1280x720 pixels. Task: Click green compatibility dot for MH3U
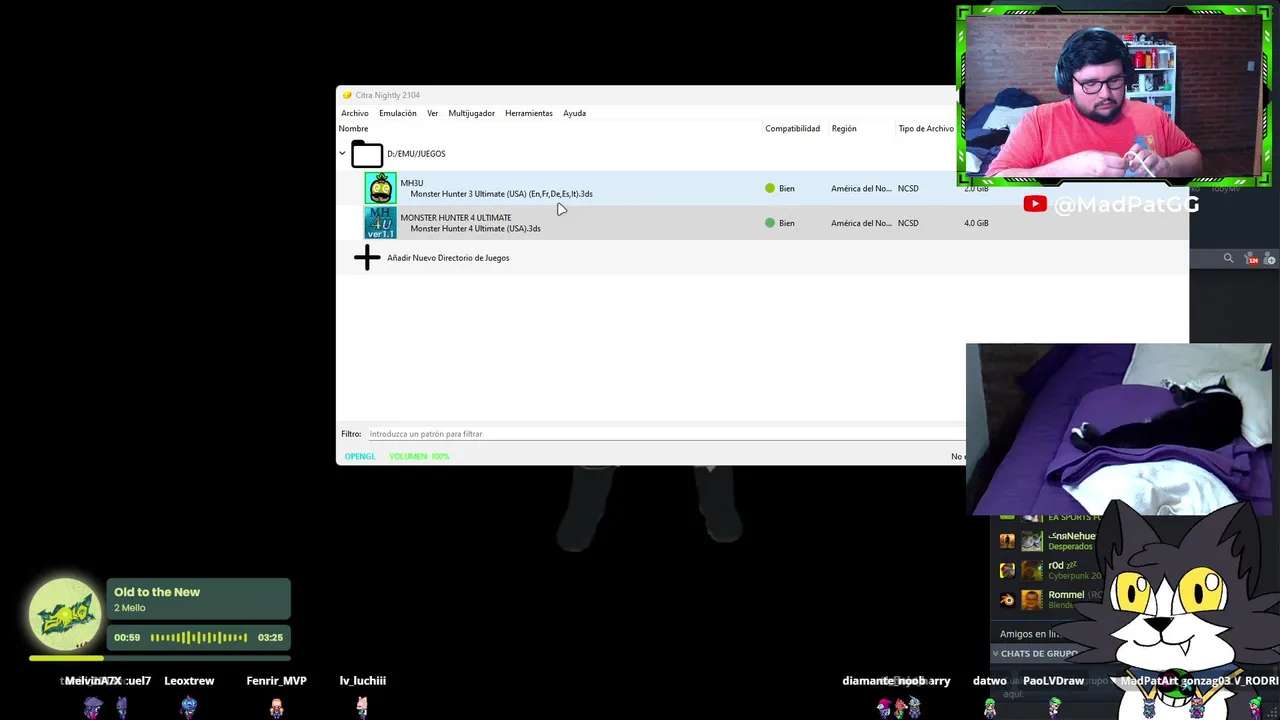click(x=770, y=188)
